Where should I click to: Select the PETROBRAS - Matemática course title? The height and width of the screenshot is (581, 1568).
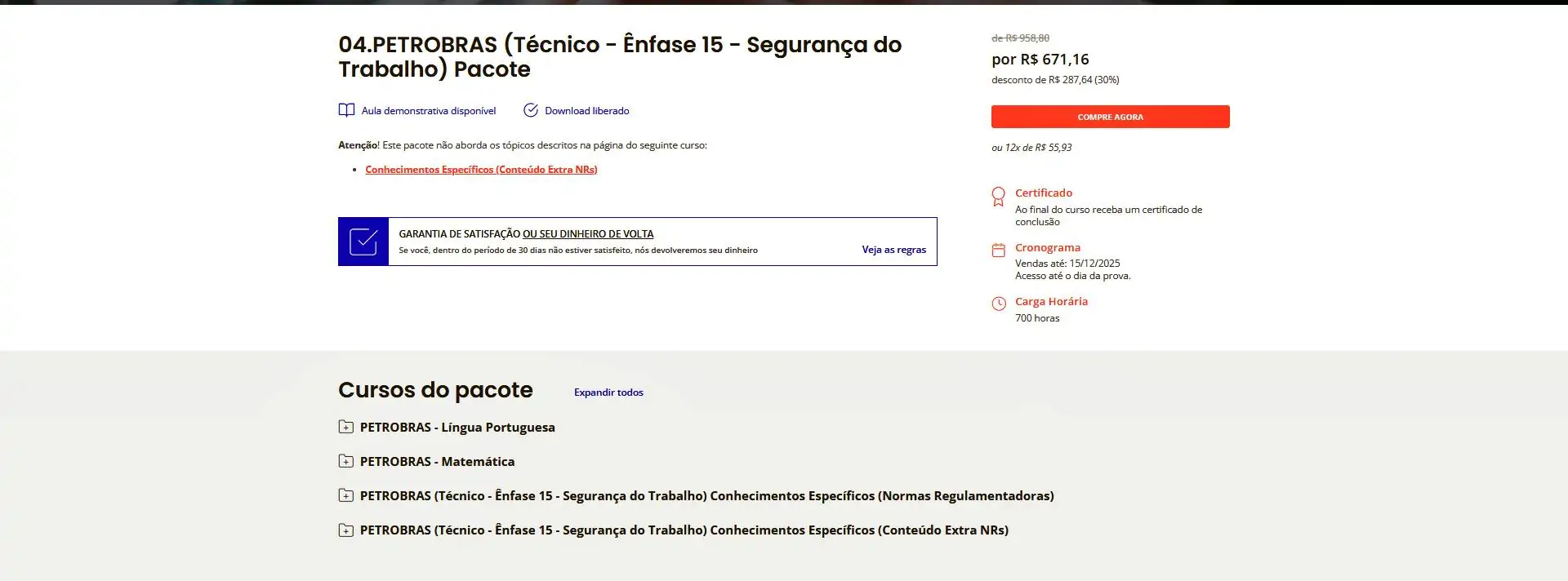click(437, 462)
